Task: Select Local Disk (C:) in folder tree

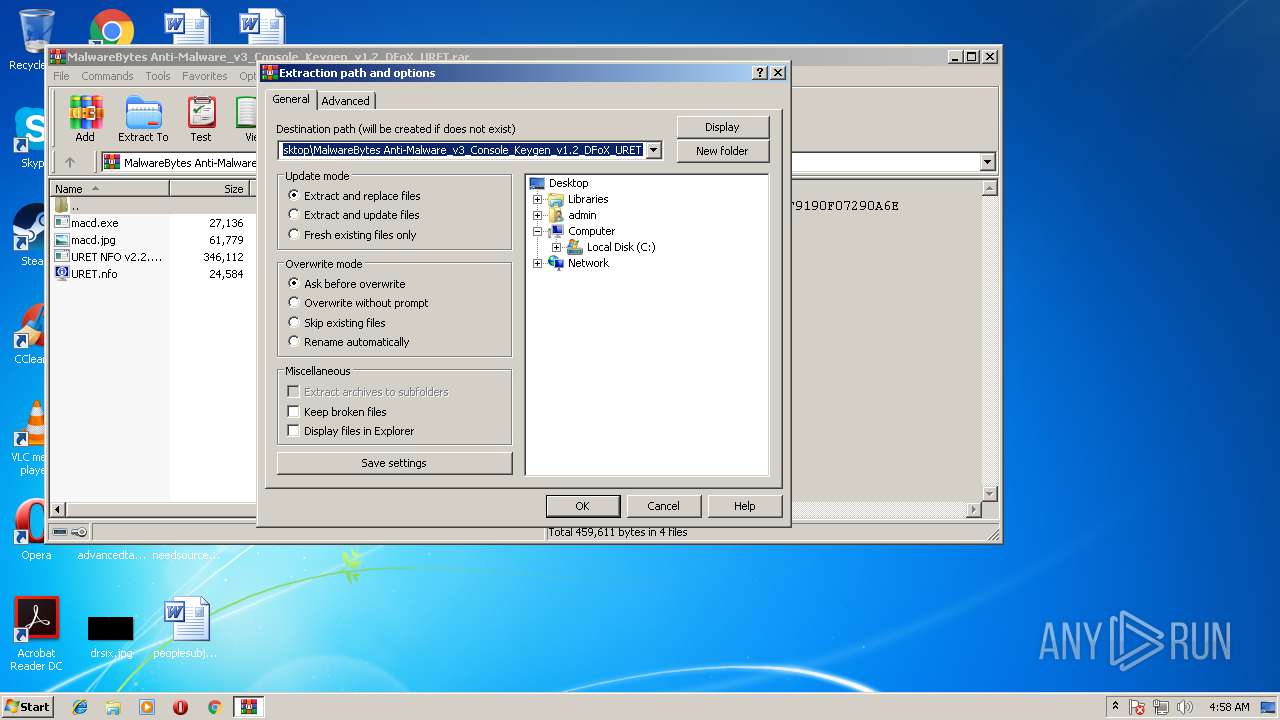Action: [621, 247]
